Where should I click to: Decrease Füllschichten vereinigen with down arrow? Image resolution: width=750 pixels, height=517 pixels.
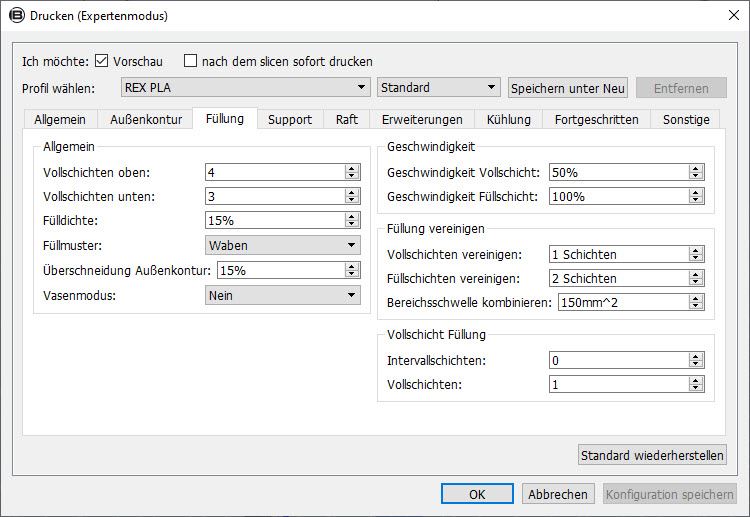click(696, 281)
